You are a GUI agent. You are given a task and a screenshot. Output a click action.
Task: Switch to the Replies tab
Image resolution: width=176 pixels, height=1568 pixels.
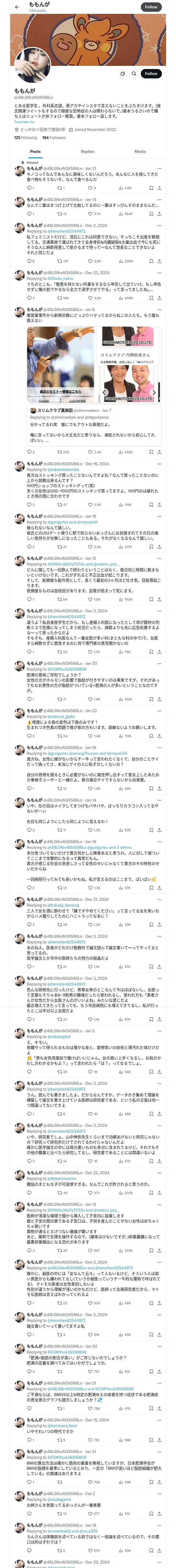click(x=87, y=152)
